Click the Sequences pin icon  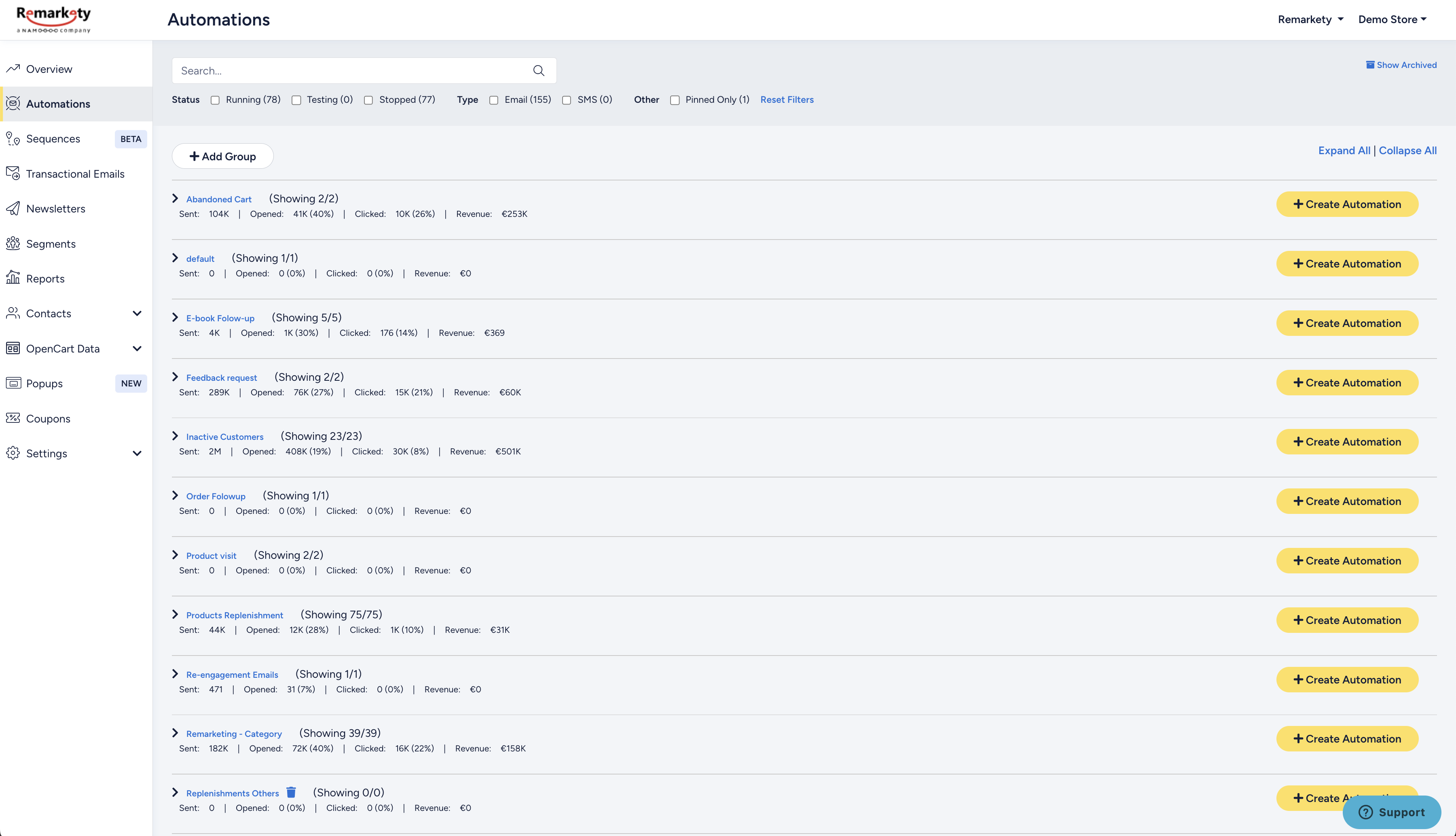tap(13, 138)
